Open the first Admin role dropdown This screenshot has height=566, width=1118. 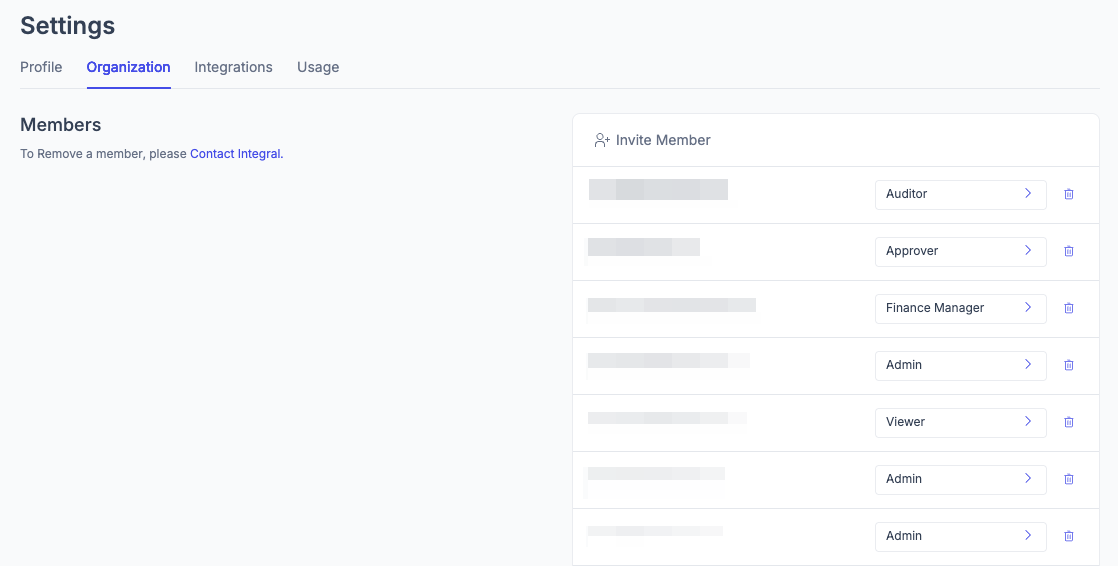960,365
